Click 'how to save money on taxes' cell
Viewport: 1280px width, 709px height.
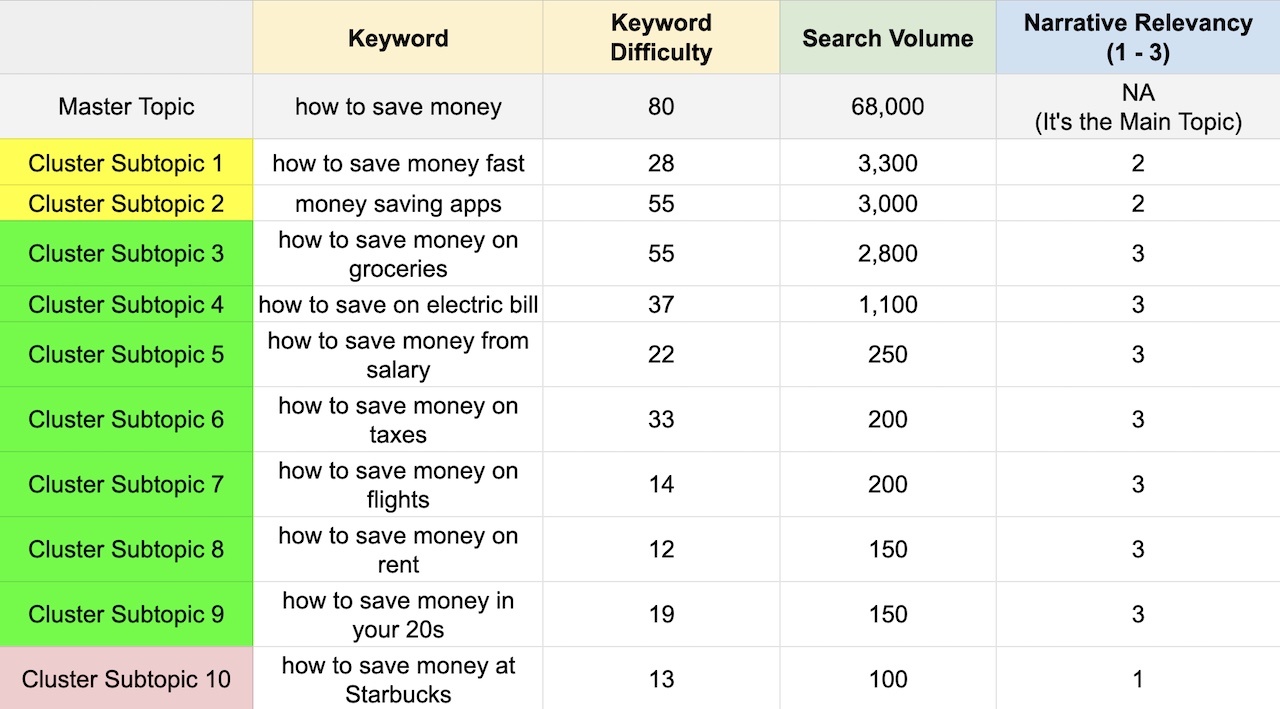point(398,419)
